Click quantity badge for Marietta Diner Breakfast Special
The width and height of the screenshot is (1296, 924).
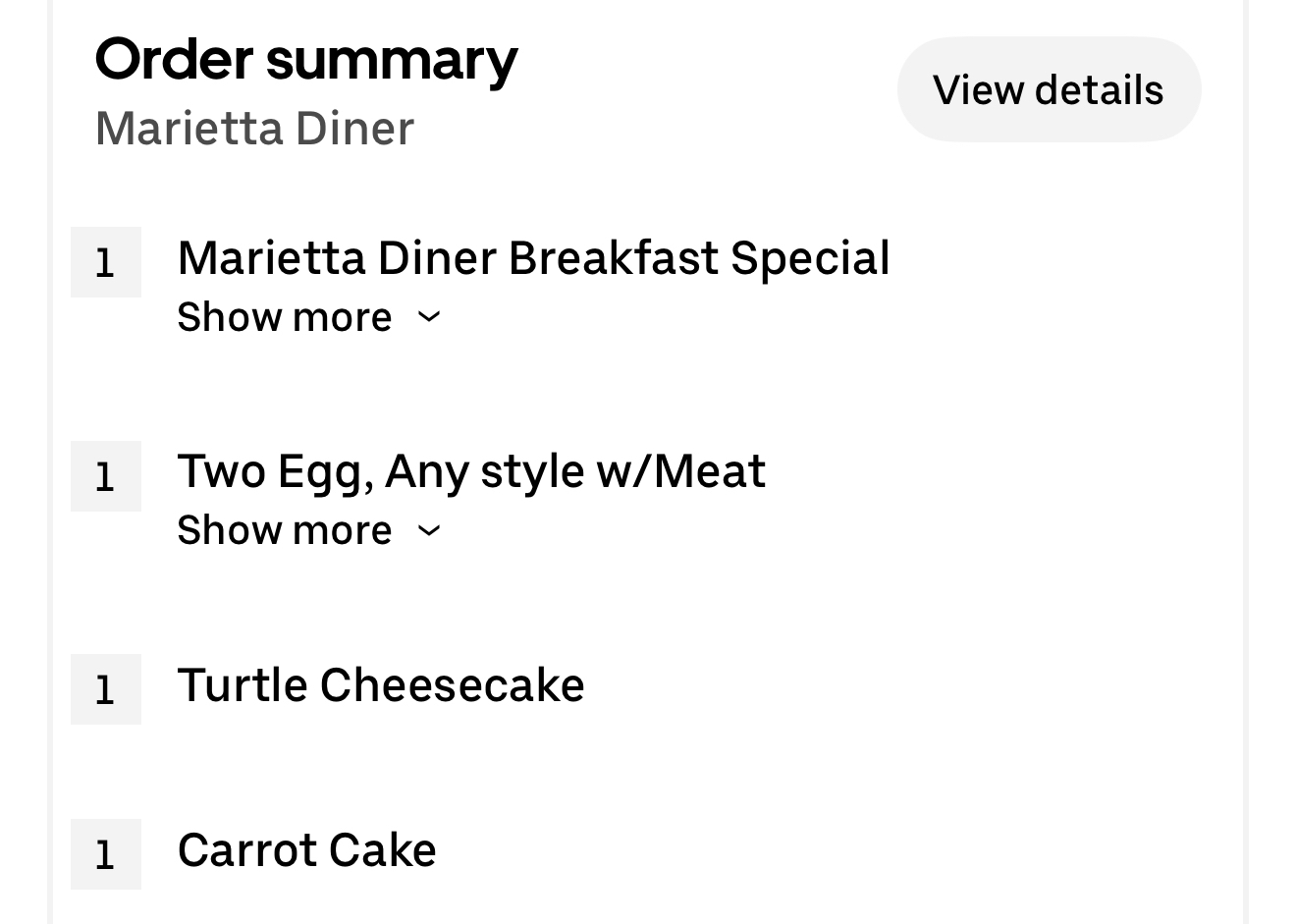pos(106,262)
